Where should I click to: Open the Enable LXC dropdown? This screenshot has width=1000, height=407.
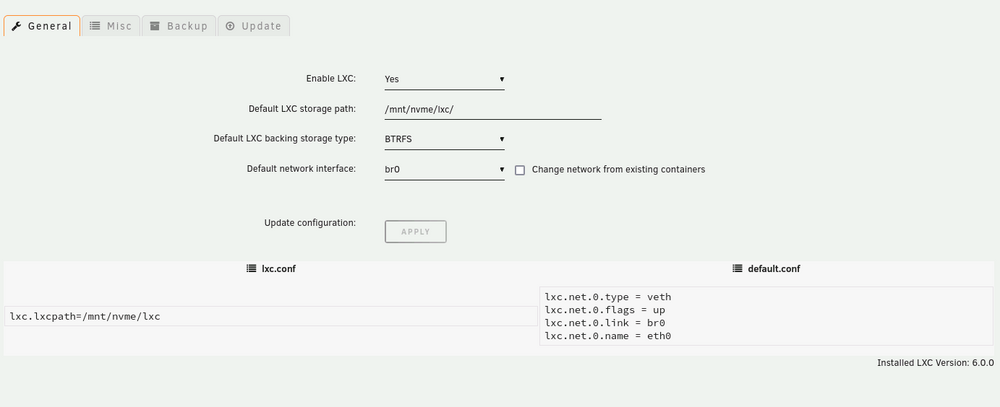[x=445, y=79]
